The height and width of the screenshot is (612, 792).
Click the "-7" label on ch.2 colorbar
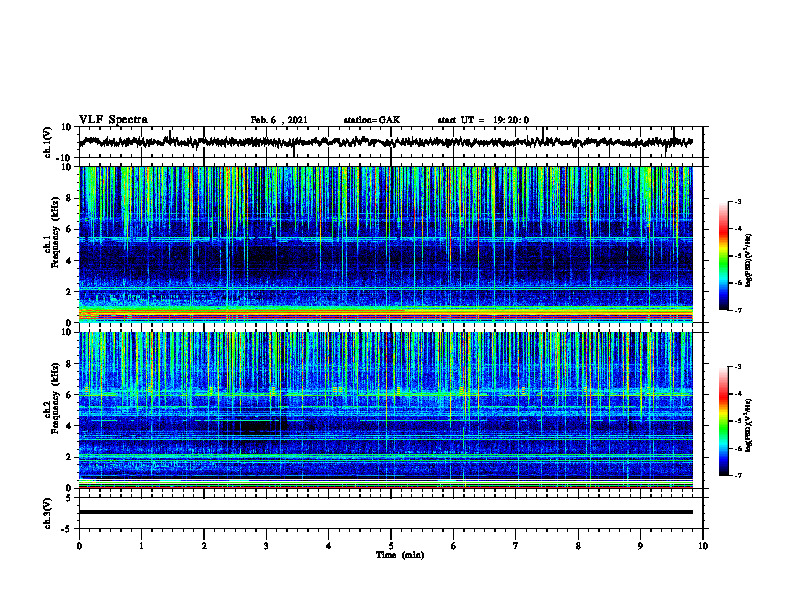(x=738, y=476)
